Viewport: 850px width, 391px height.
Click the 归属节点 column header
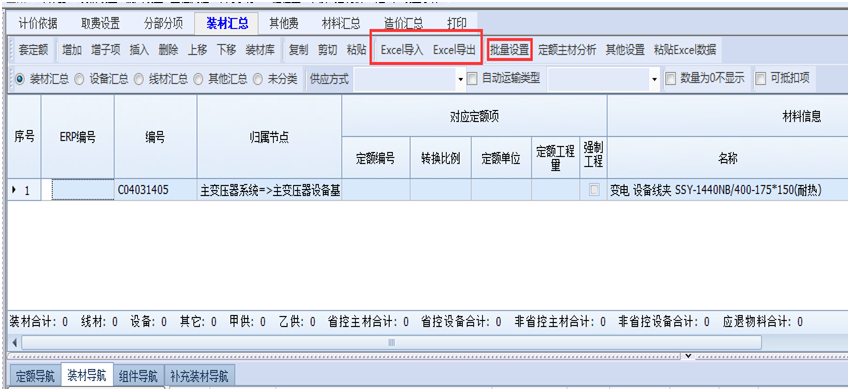tap(269, 137)
